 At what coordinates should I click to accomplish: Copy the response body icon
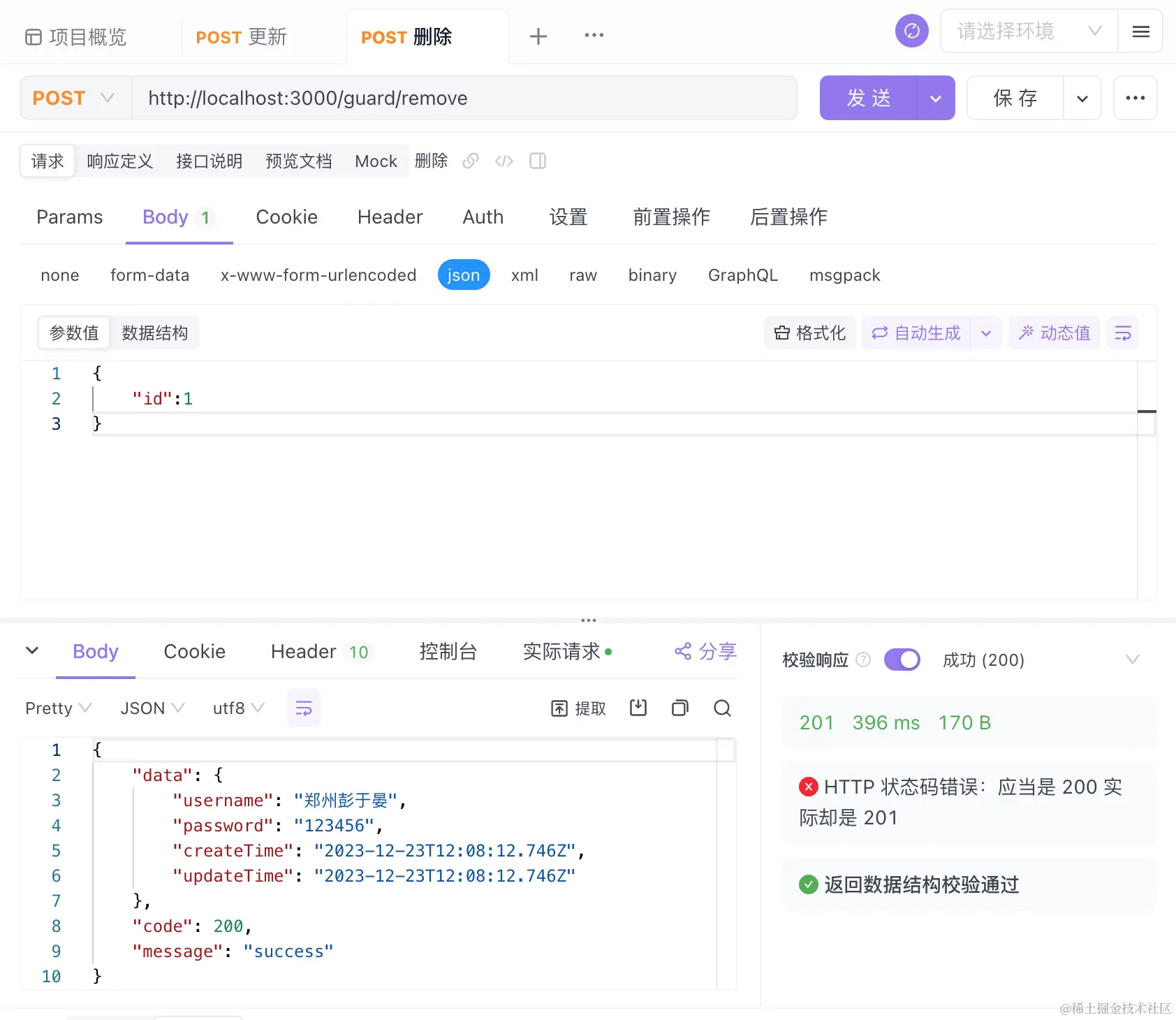[x=680, y=708]
